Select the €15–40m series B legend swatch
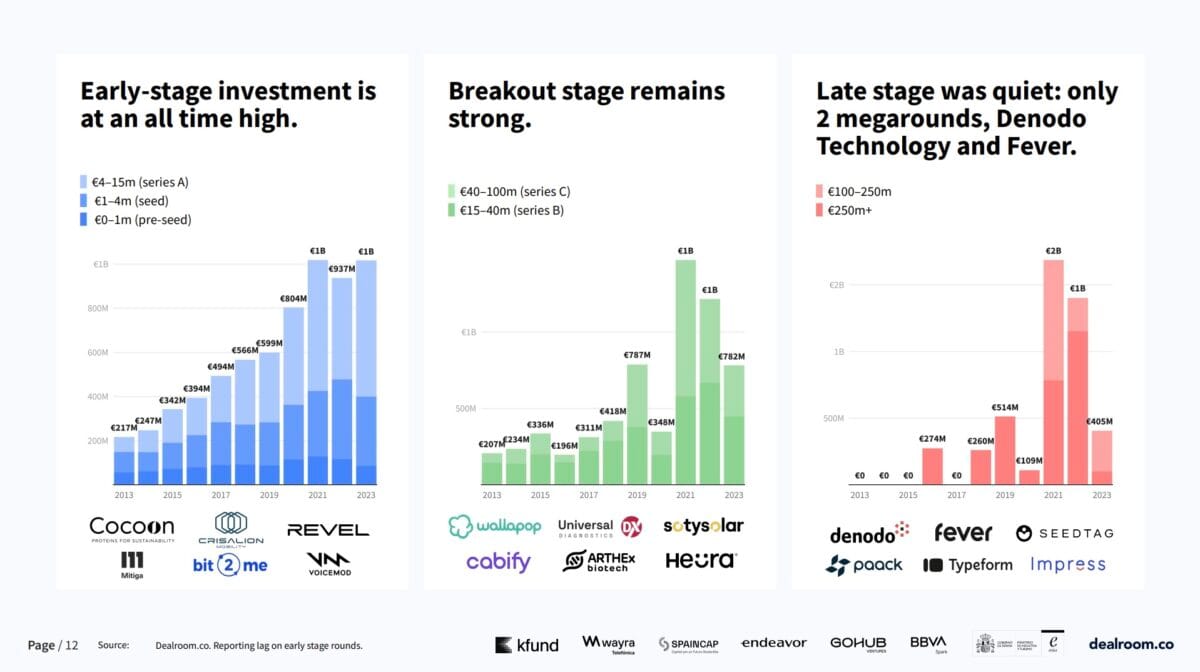Screen dimensions: 1200x672 point(453,210)
